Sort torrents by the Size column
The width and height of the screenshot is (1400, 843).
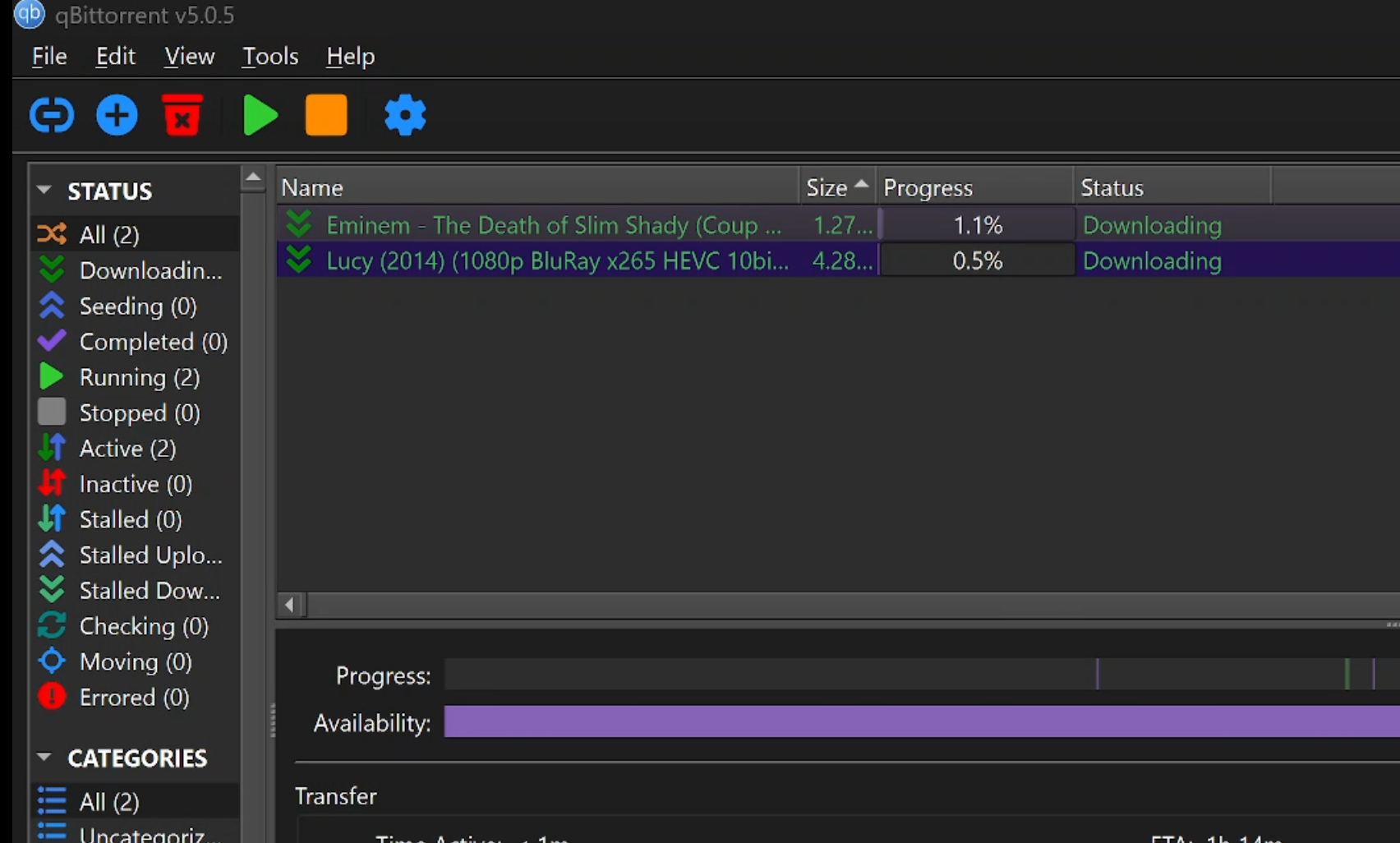[827, 188]
